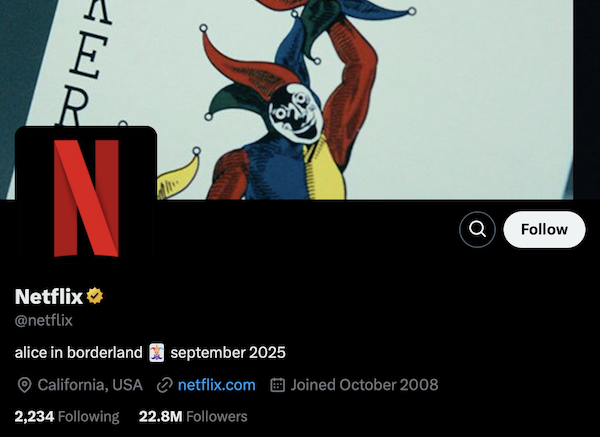The width and height of the screenshot is (600, 437).
Task: Open the Netflix N profile picture
Action: pyautogui.click(x=86, y=197)
